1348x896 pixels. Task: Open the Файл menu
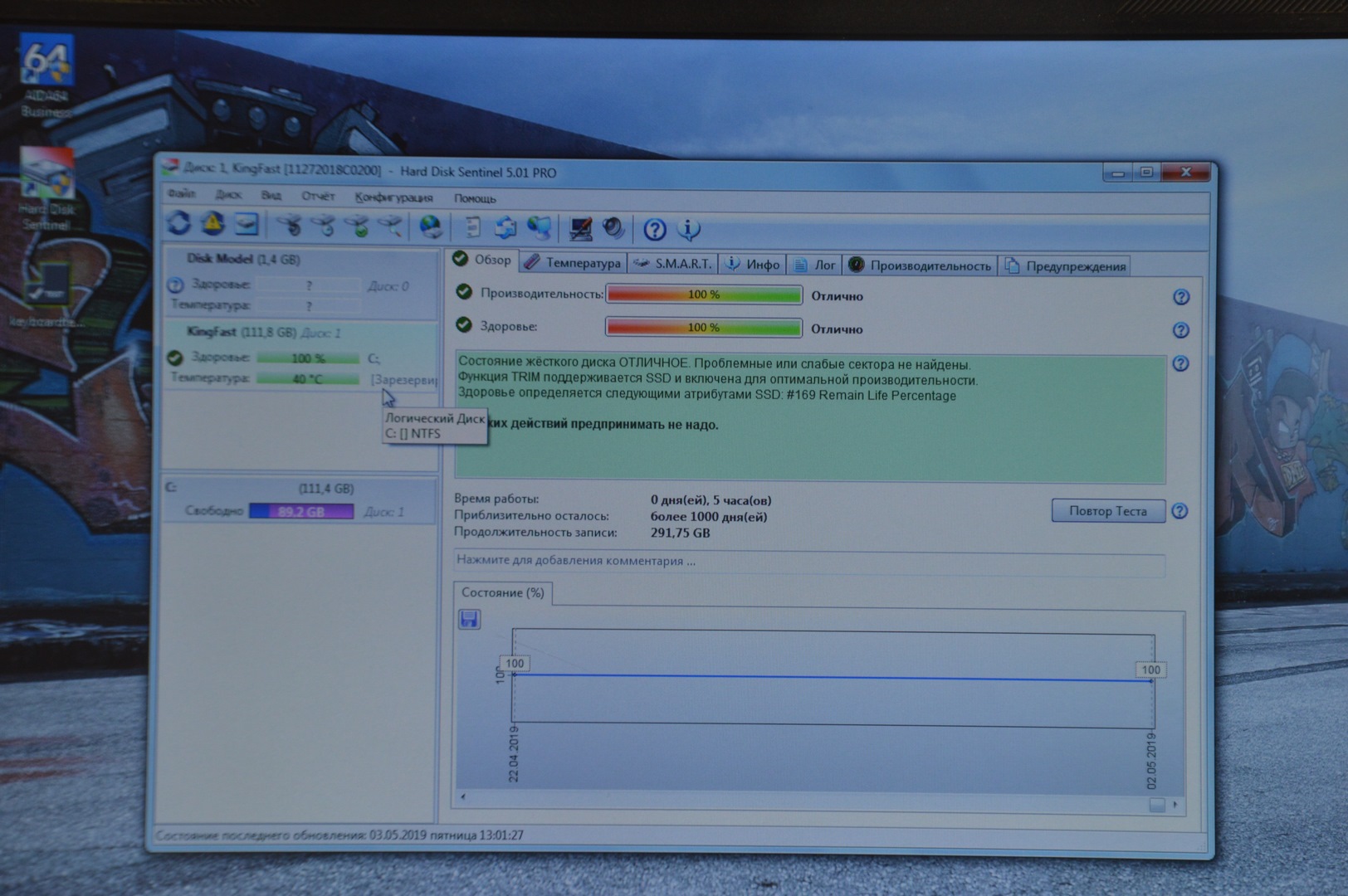point(181,193)
